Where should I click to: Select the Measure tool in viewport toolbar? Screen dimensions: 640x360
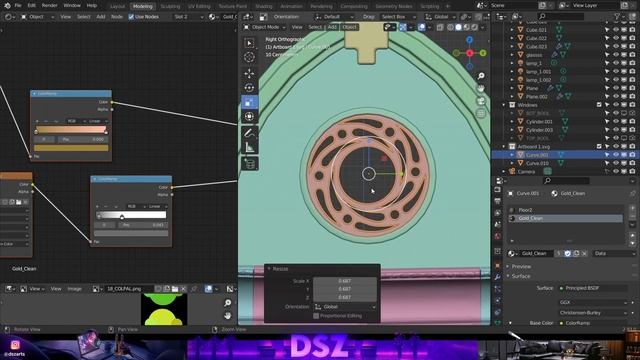point(249,147)
